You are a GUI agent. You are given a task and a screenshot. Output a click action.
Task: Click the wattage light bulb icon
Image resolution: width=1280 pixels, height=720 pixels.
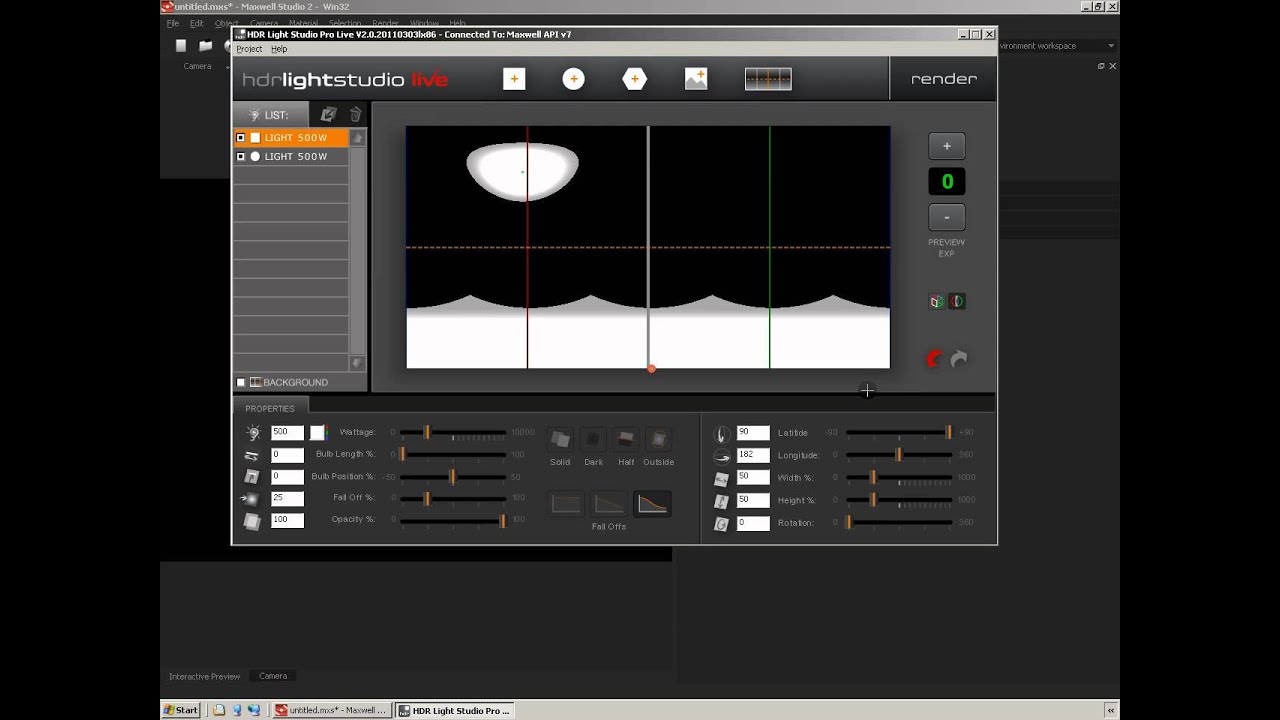point(253,433)
